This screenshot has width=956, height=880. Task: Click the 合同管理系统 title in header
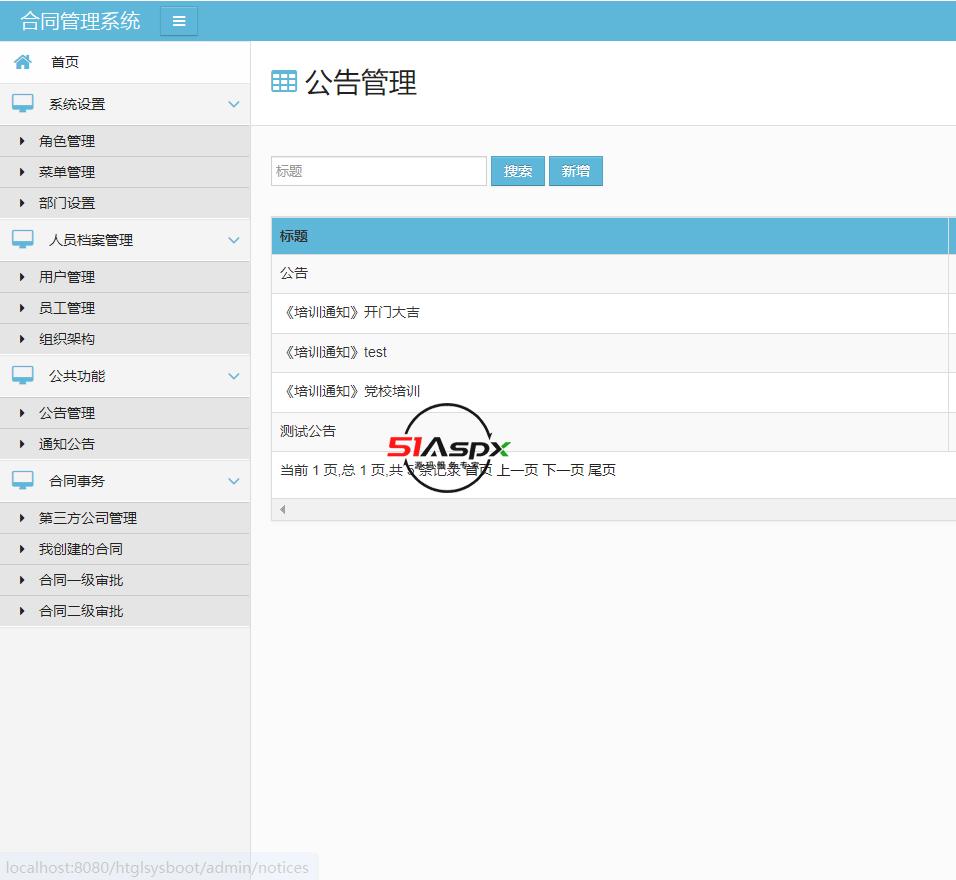coord(80,21)
